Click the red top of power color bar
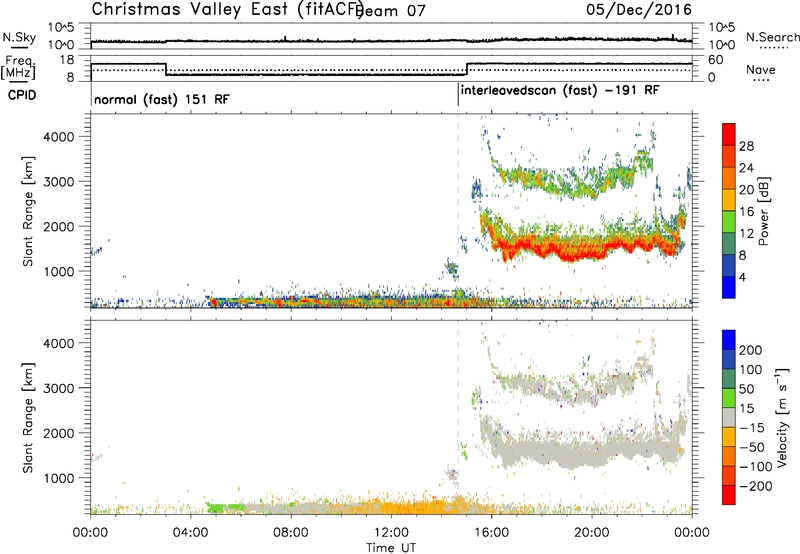The image size is (800, 554). click(729, 134)
